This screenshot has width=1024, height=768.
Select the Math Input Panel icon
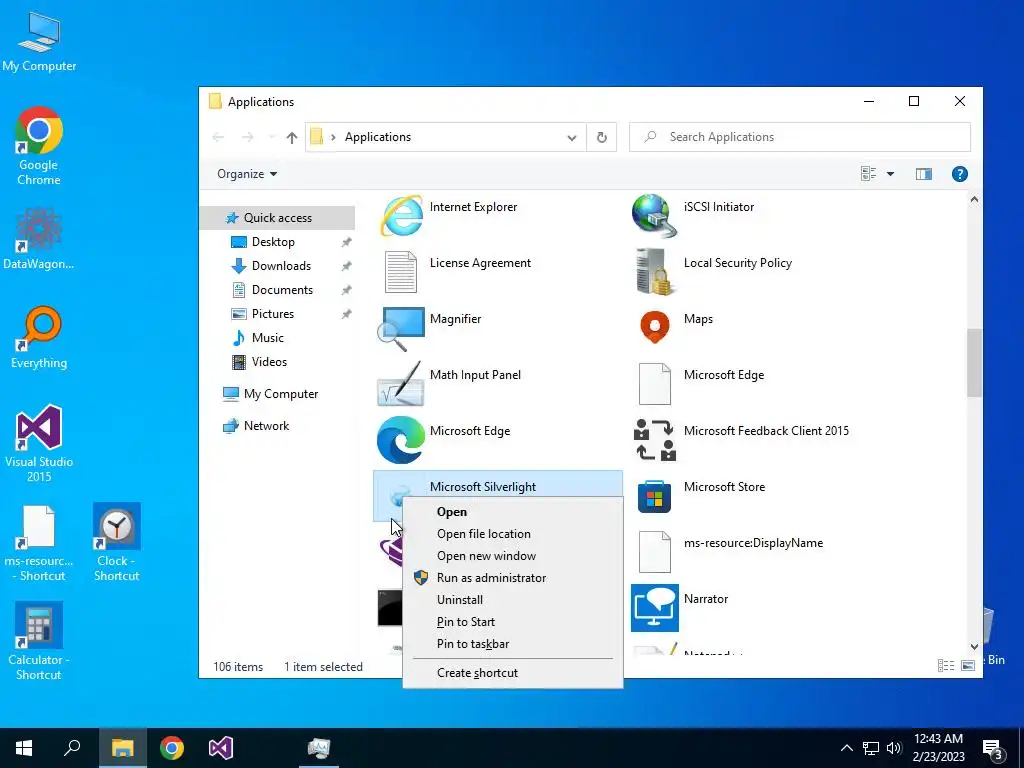pos(401,384)
